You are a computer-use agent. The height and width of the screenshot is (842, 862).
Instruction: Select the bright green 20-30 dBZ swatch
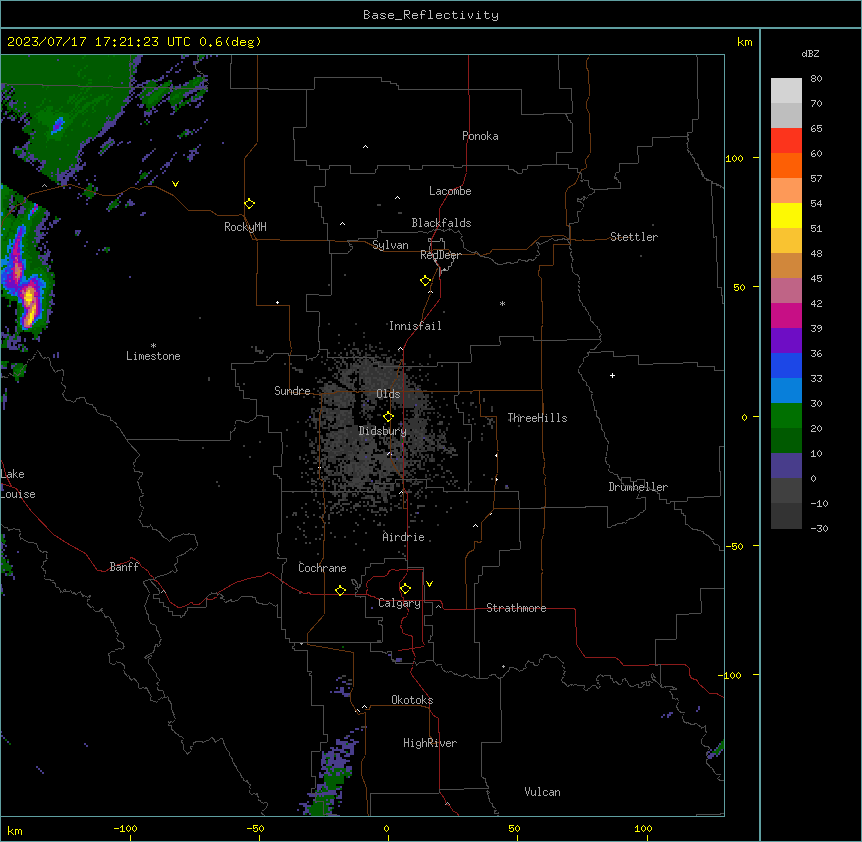(x=786, y=416)
